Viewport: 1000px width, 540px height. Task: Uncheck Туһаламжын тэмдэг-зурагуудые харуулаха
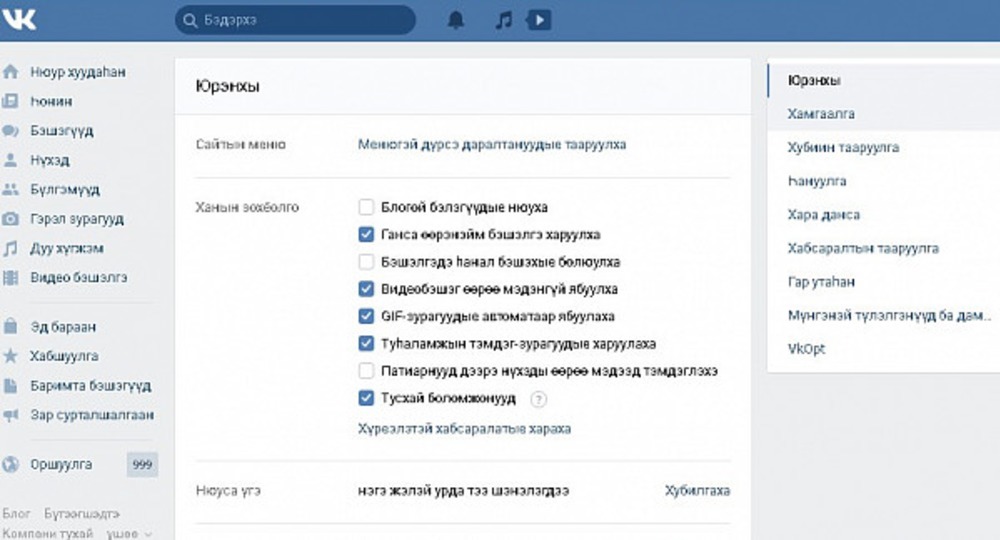point(366,344)
